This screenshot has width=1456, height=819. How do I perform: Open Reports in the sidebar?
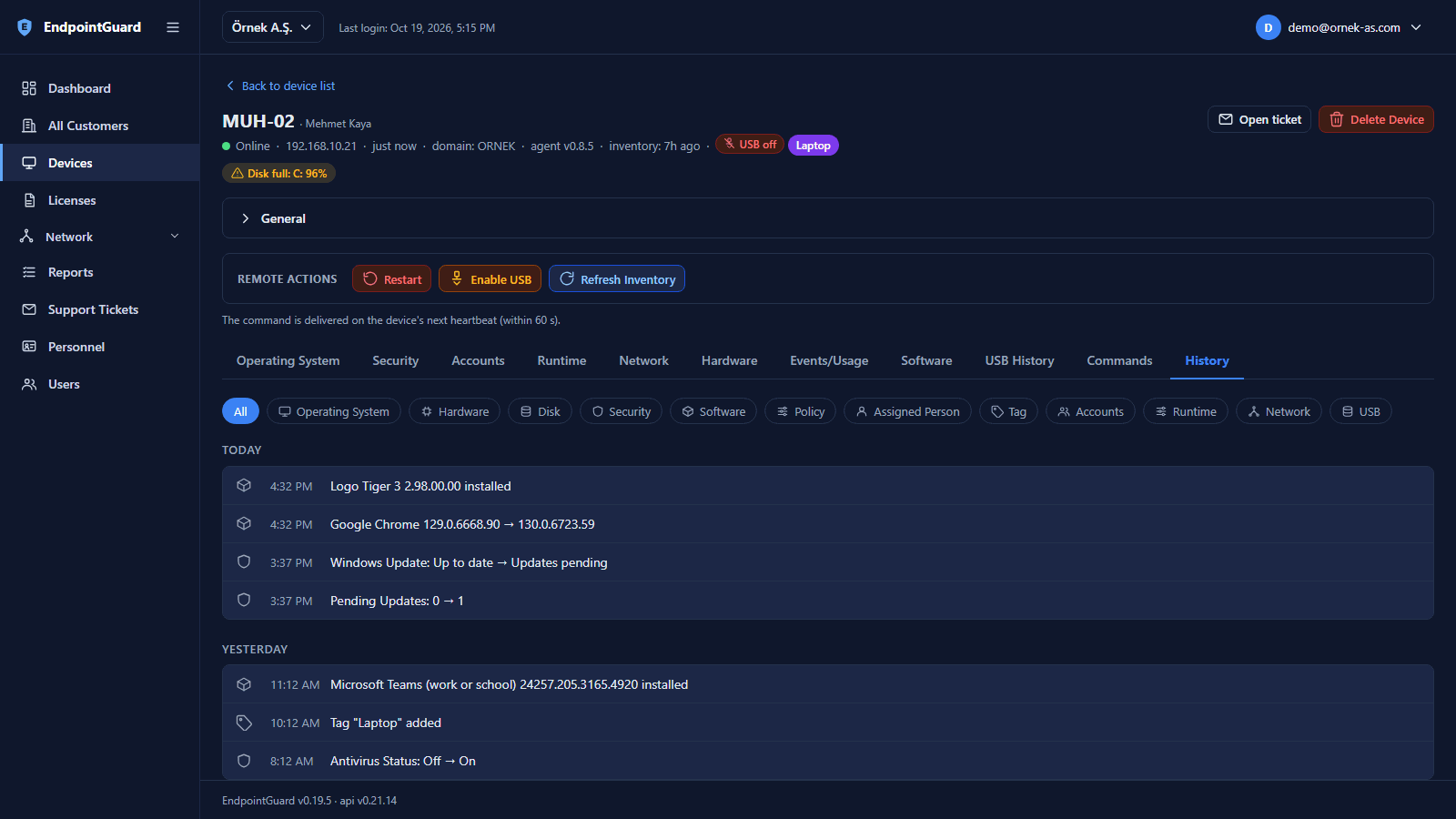[x=100, y=272]
